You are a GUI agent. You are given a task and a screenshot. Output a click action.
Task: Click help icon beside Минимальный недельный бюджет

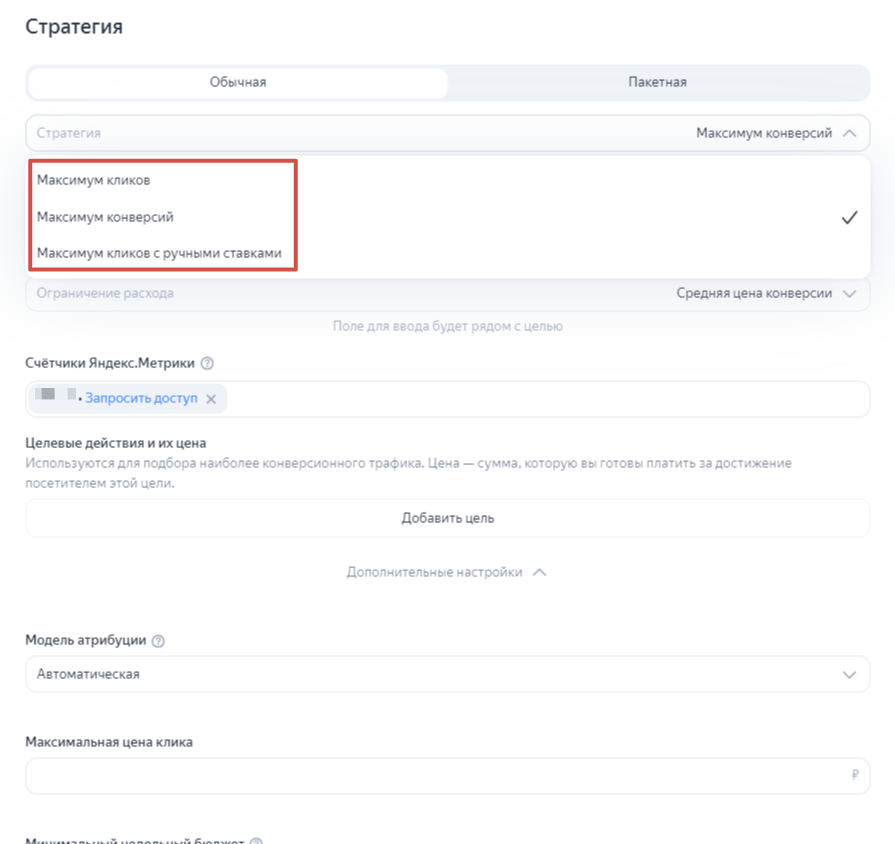tap(257, 842)
